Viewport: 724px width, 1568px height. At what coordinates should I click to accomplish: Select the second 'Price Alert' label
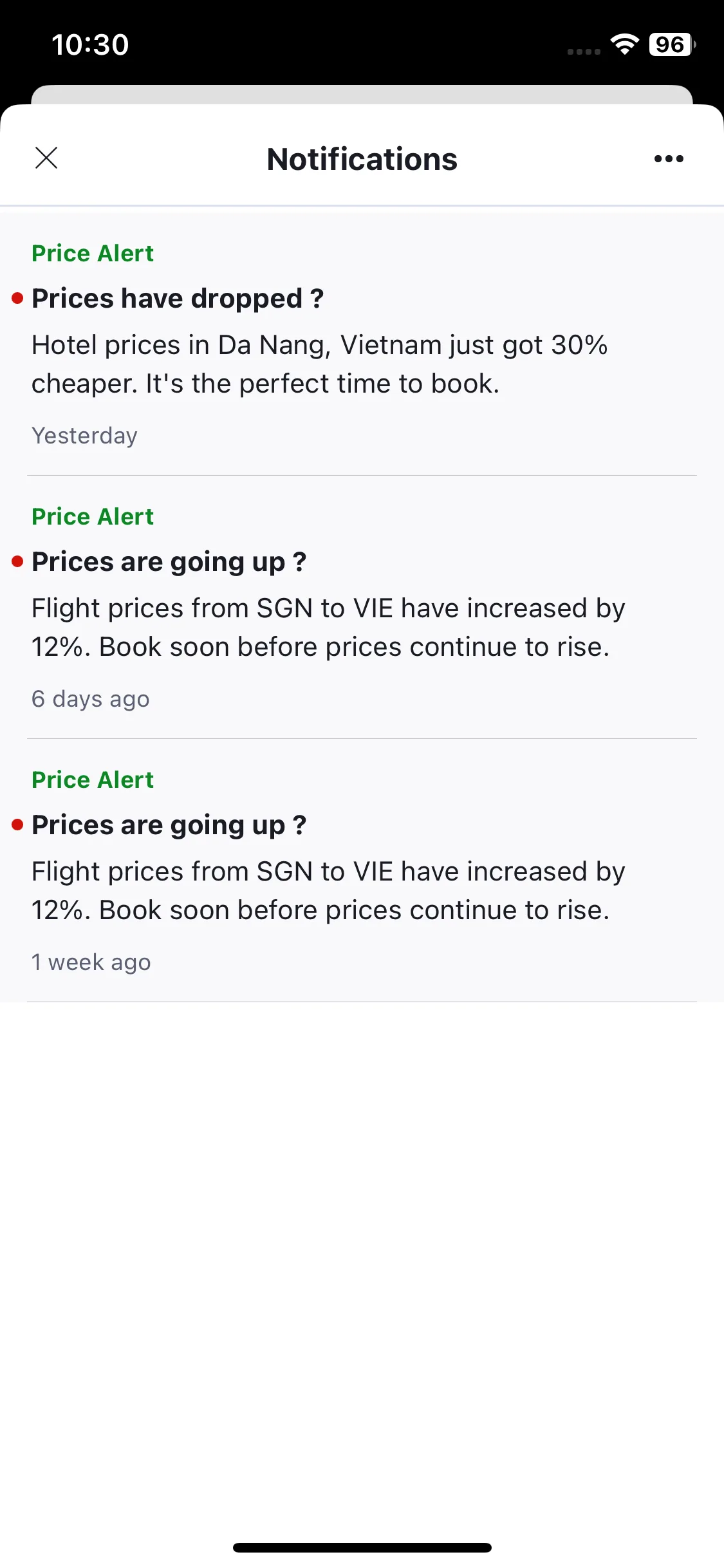93,516
